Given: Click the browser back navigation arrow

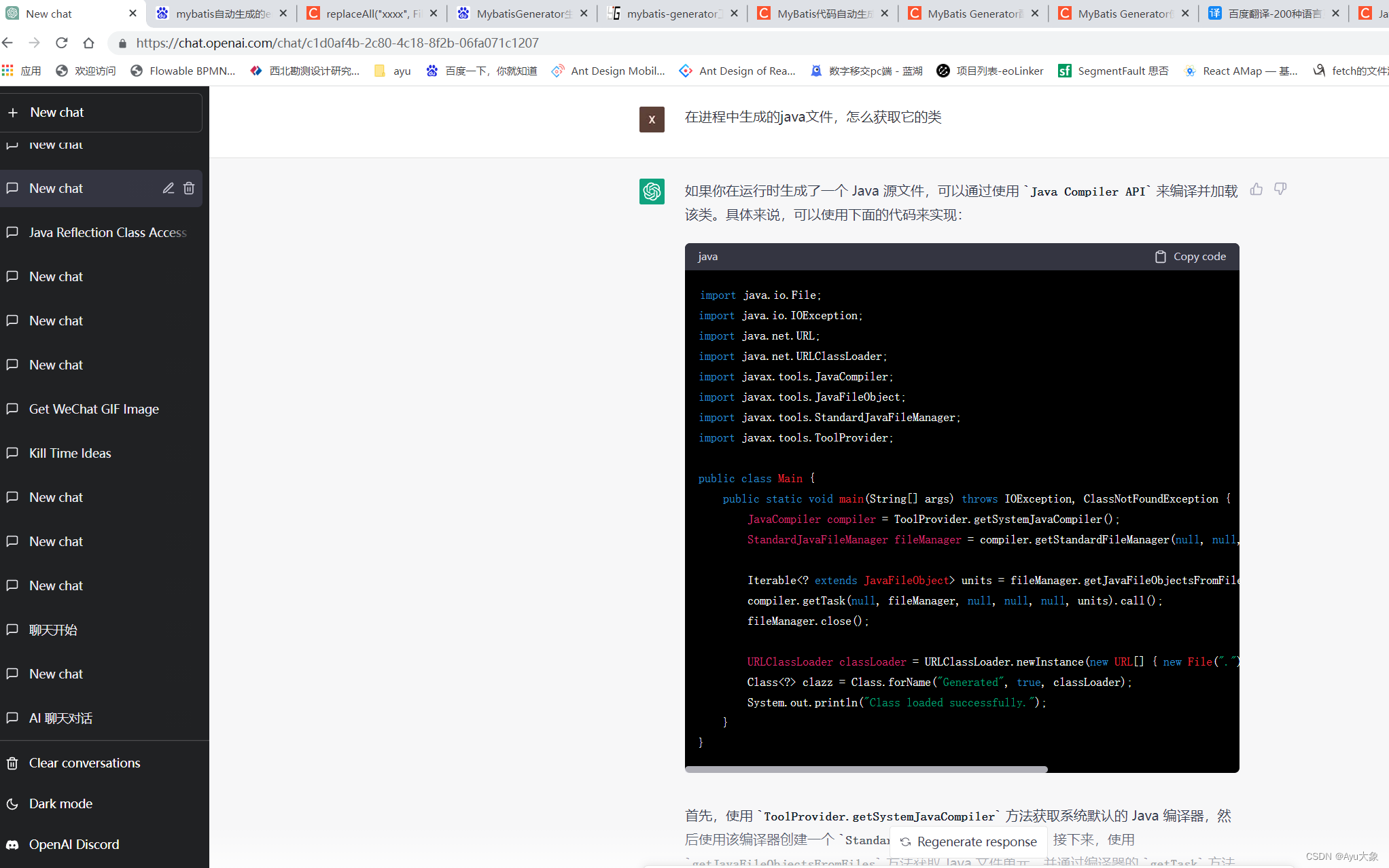Looking at the screenshot, I should (x=9, y=43).
